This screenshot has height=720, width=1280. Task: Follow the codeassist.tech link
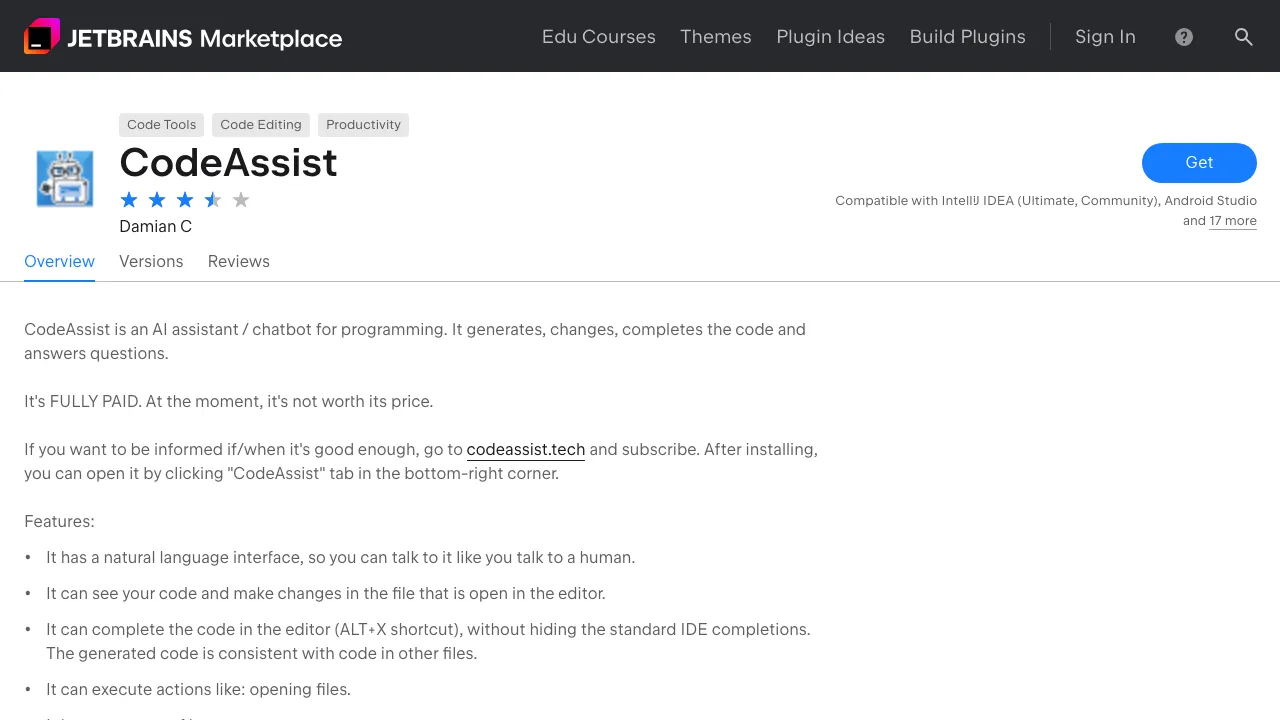tap(525, 449)
